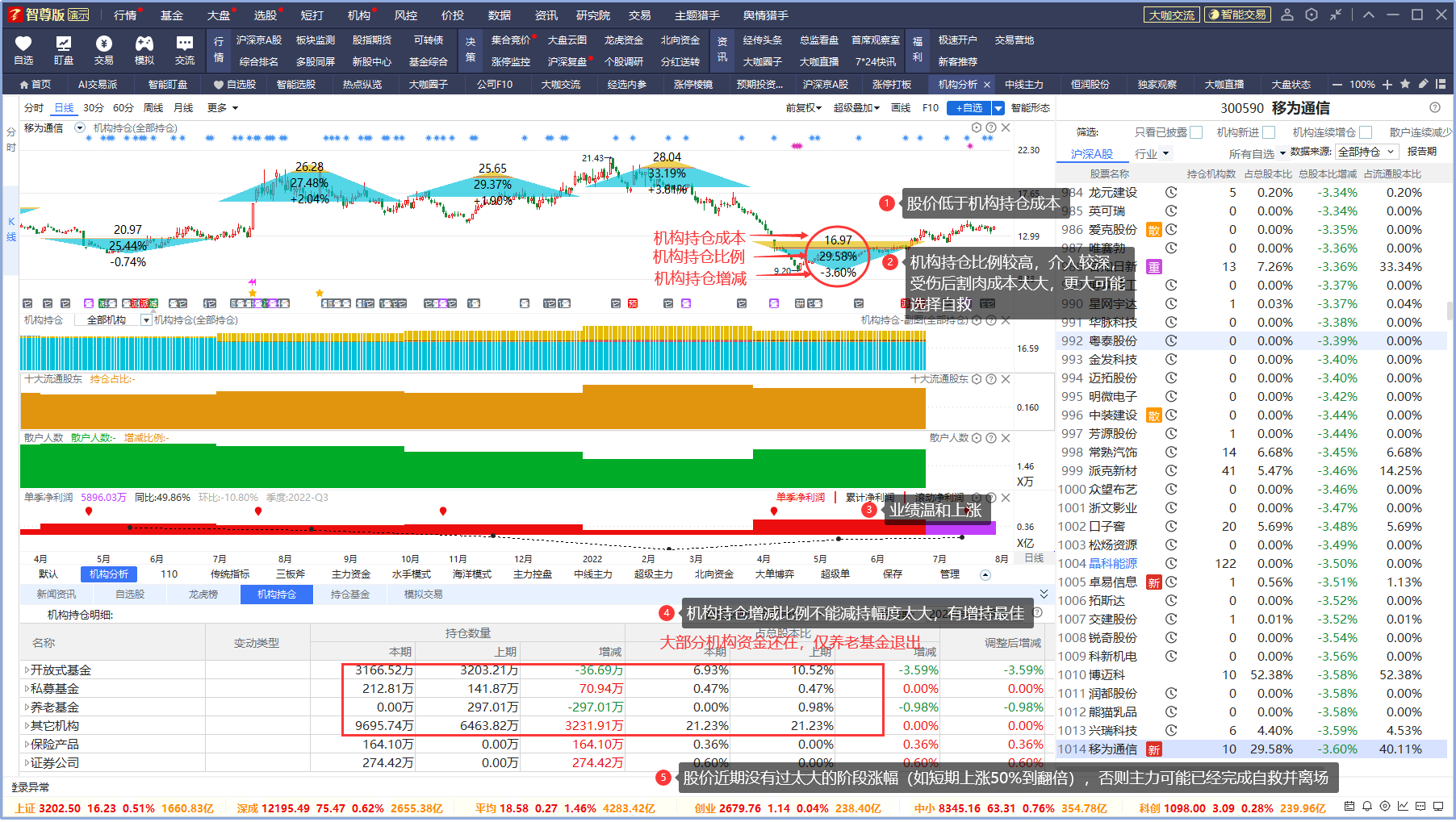
Task: Click the 报告期 button
Action: 1422,152
